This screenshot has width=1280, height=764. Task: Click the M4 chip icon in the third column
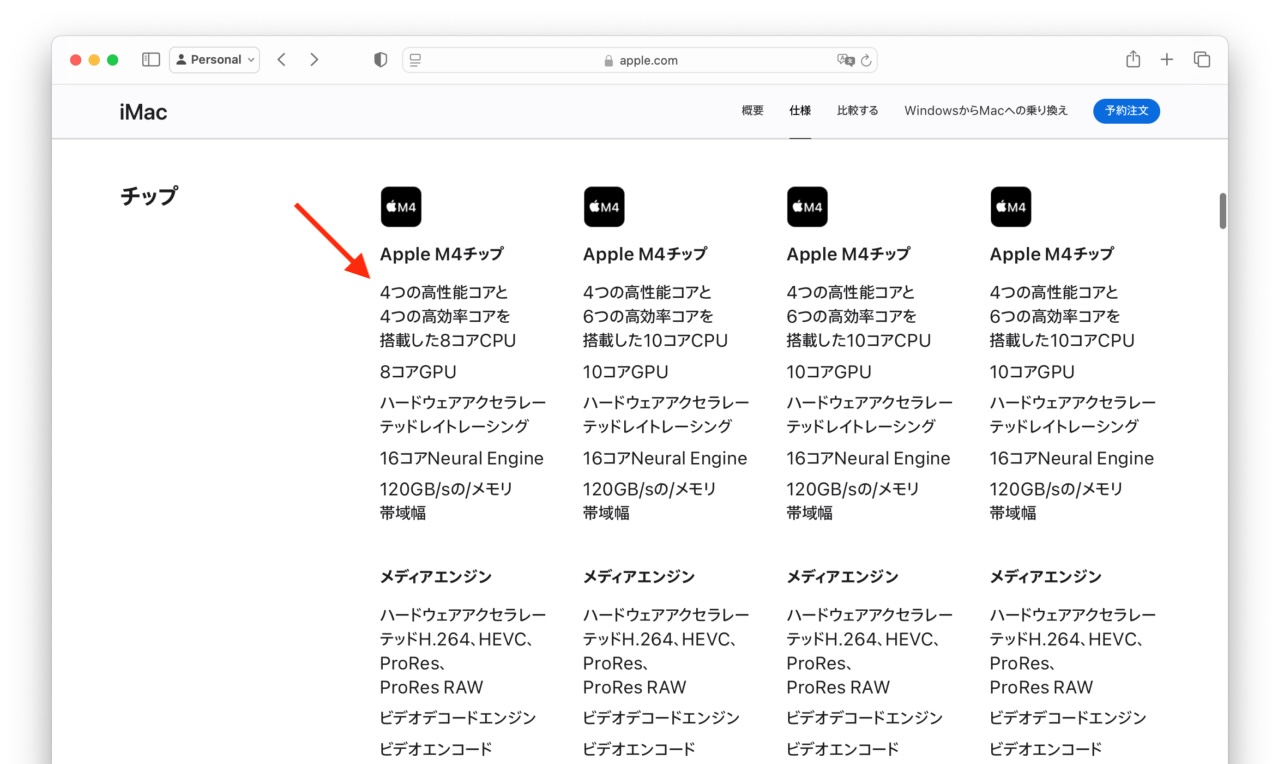(807, 207)
